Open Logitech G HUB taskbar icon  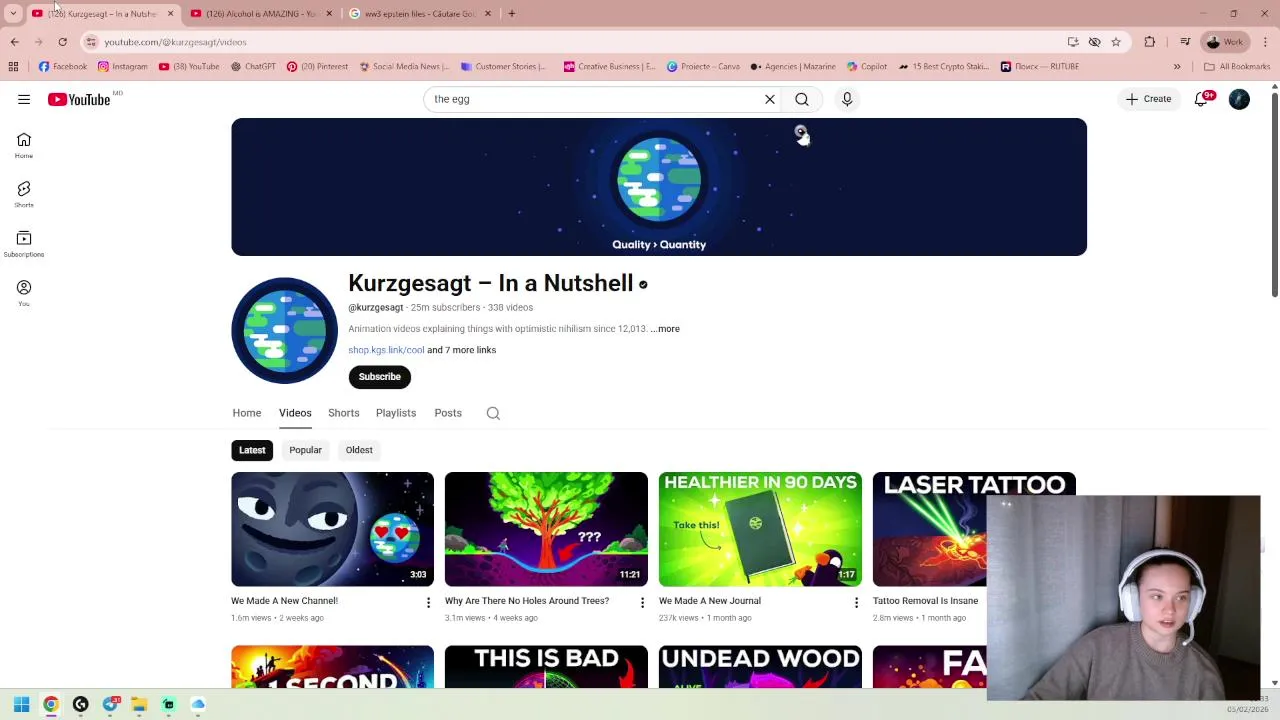point(80,705)
